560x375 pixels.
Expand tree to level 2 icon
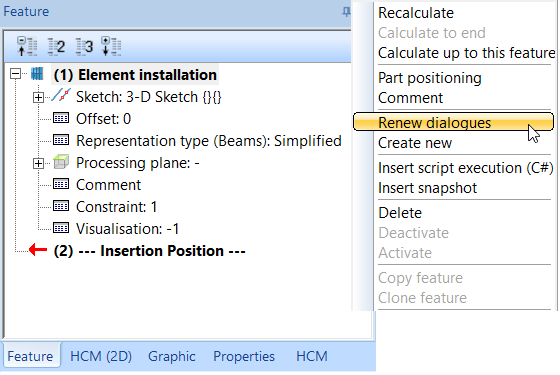click(56, 46)
